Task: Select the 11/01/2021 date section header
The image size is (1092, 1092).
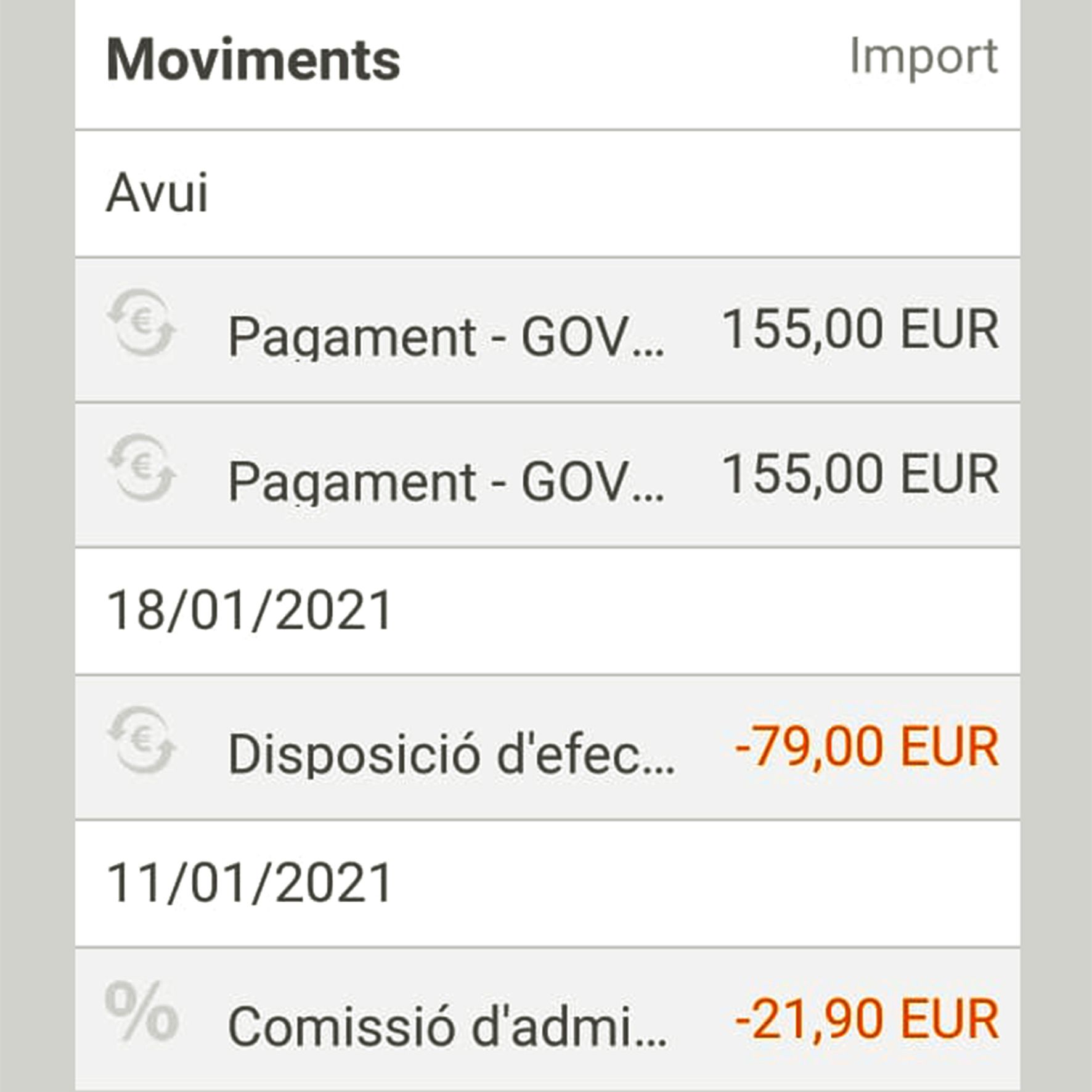Action: click(x=547, y=884)
